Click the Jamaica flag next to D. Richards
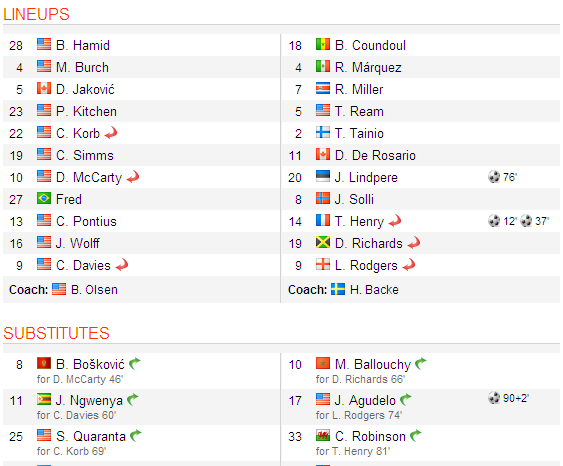The width and height of the screenshot is (563, 466). click(x=323, y=242)
